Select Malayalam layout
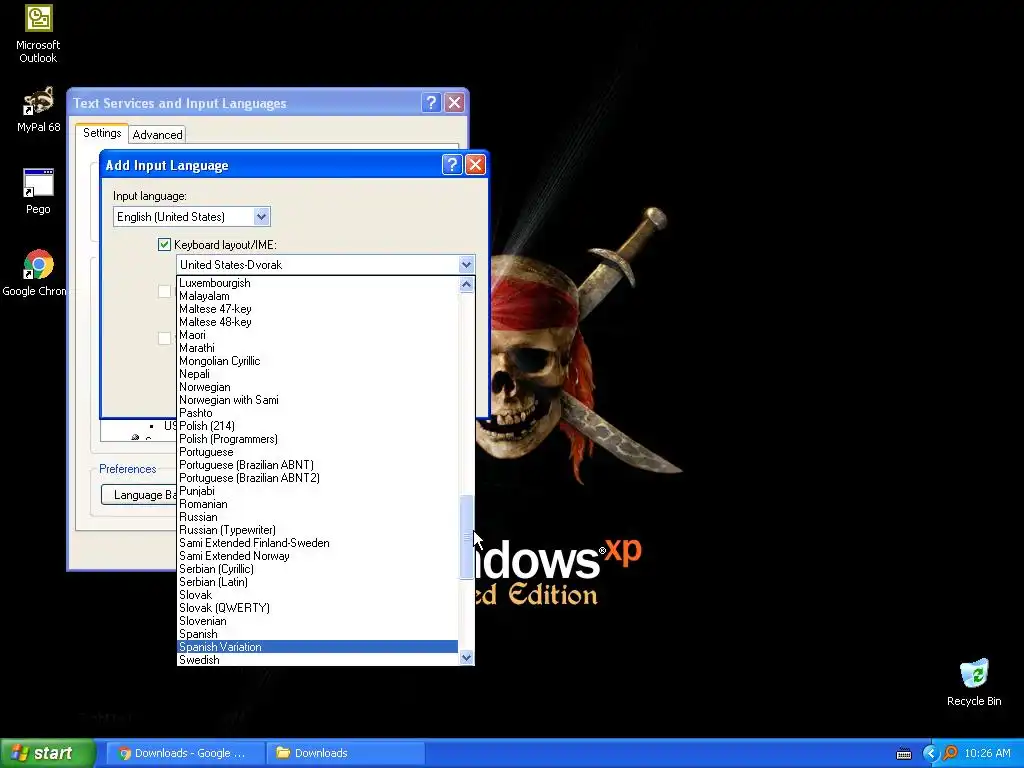 pyautogui.click(x=317, y=296)
